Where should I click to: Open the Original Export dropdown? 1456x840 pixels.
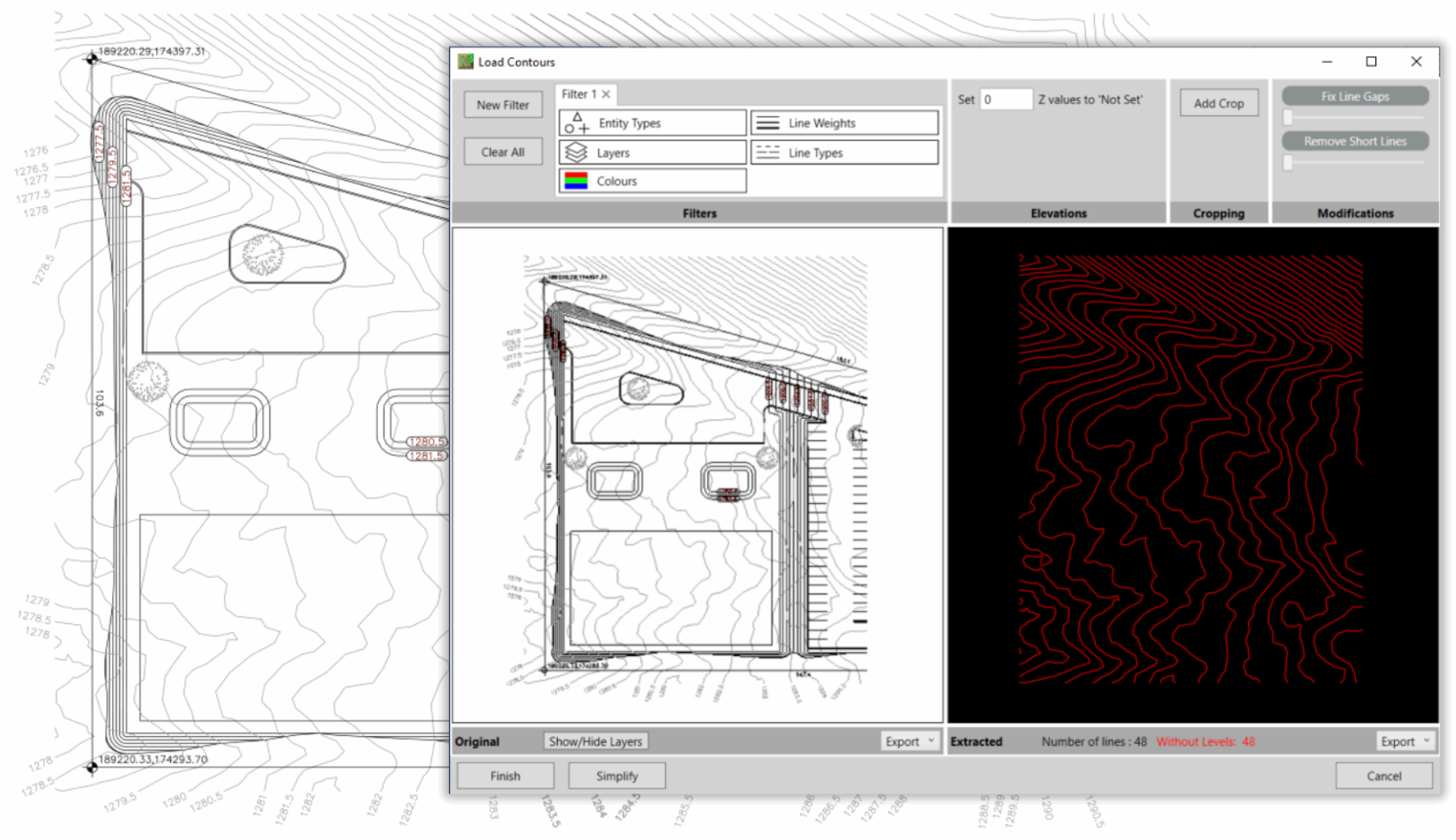click(909, 742)
